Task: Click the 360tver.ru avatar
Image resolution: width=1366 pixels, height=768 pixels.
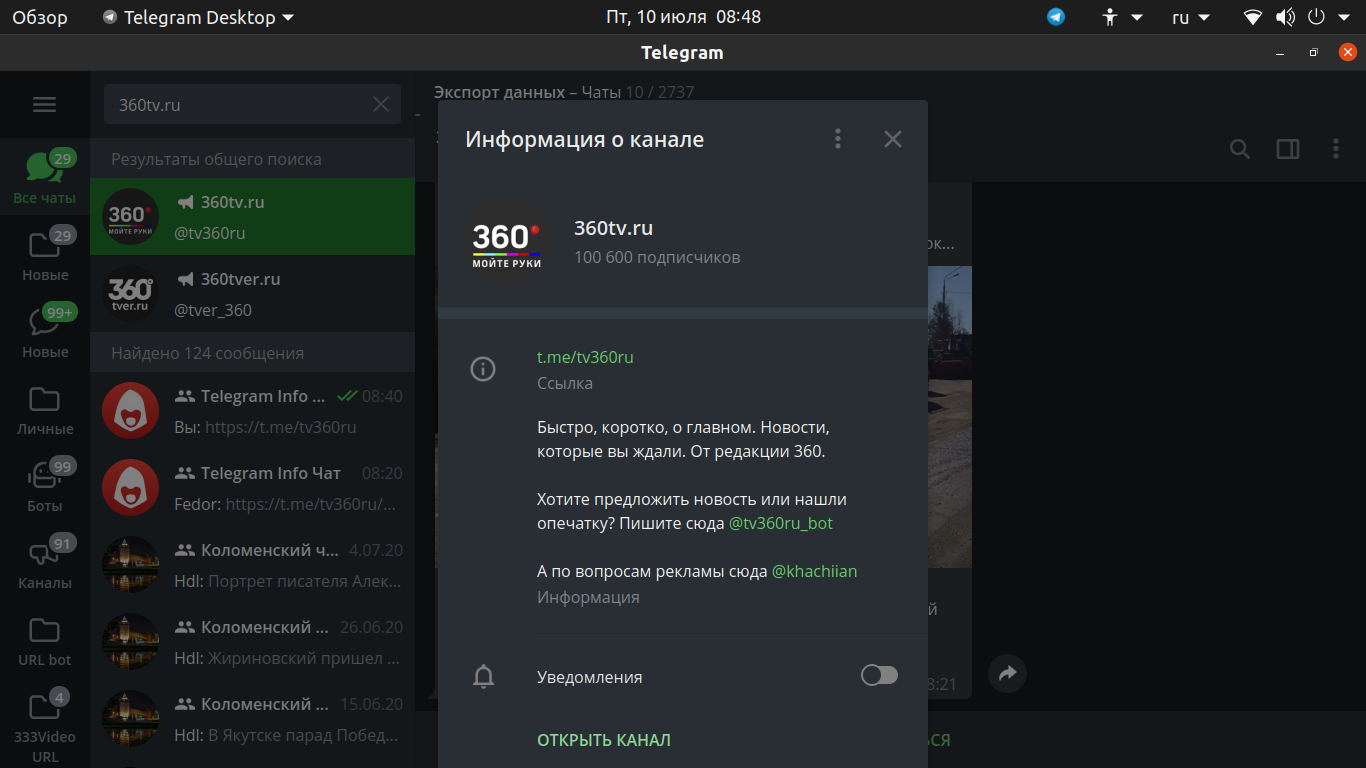Action: [x=131, y=294]
